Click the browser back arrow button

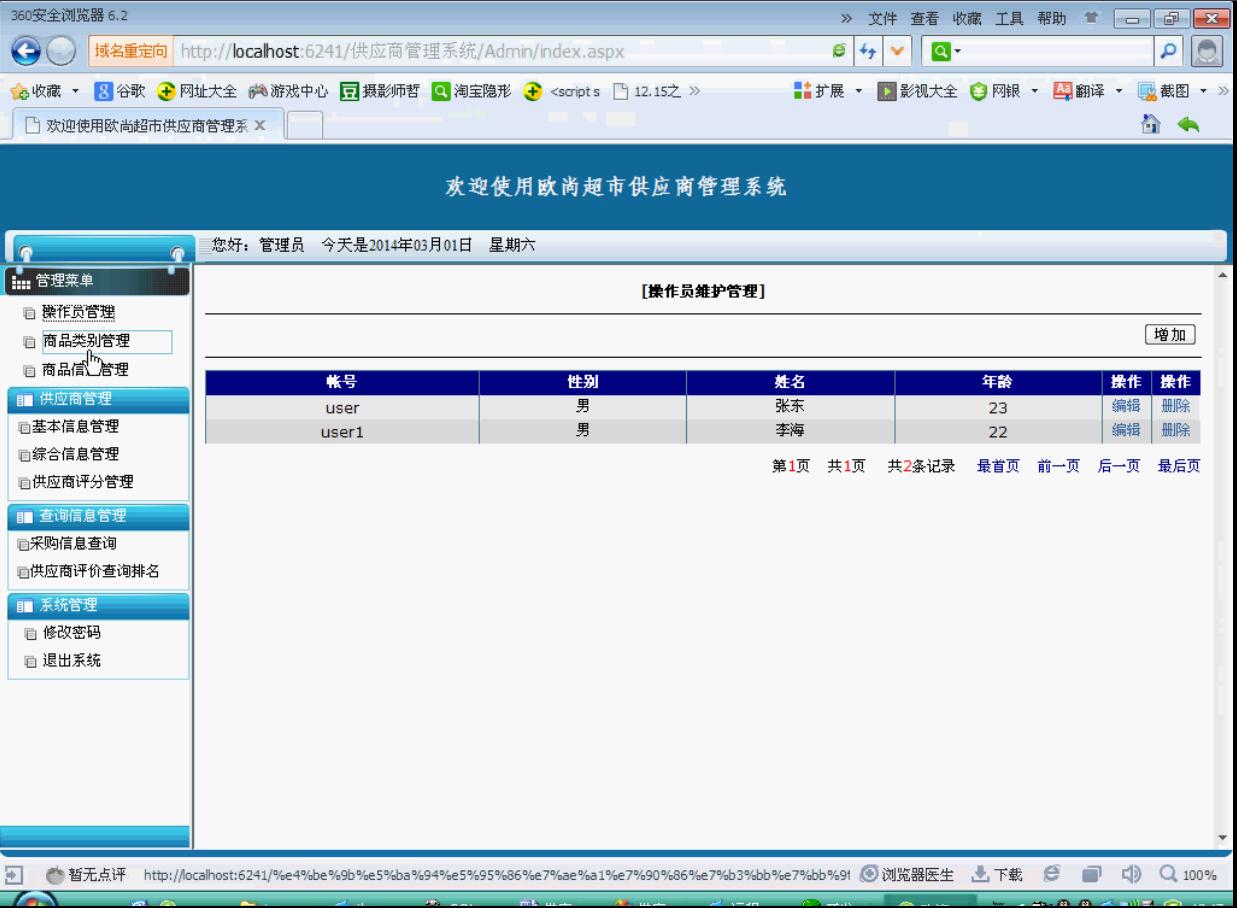24,50
